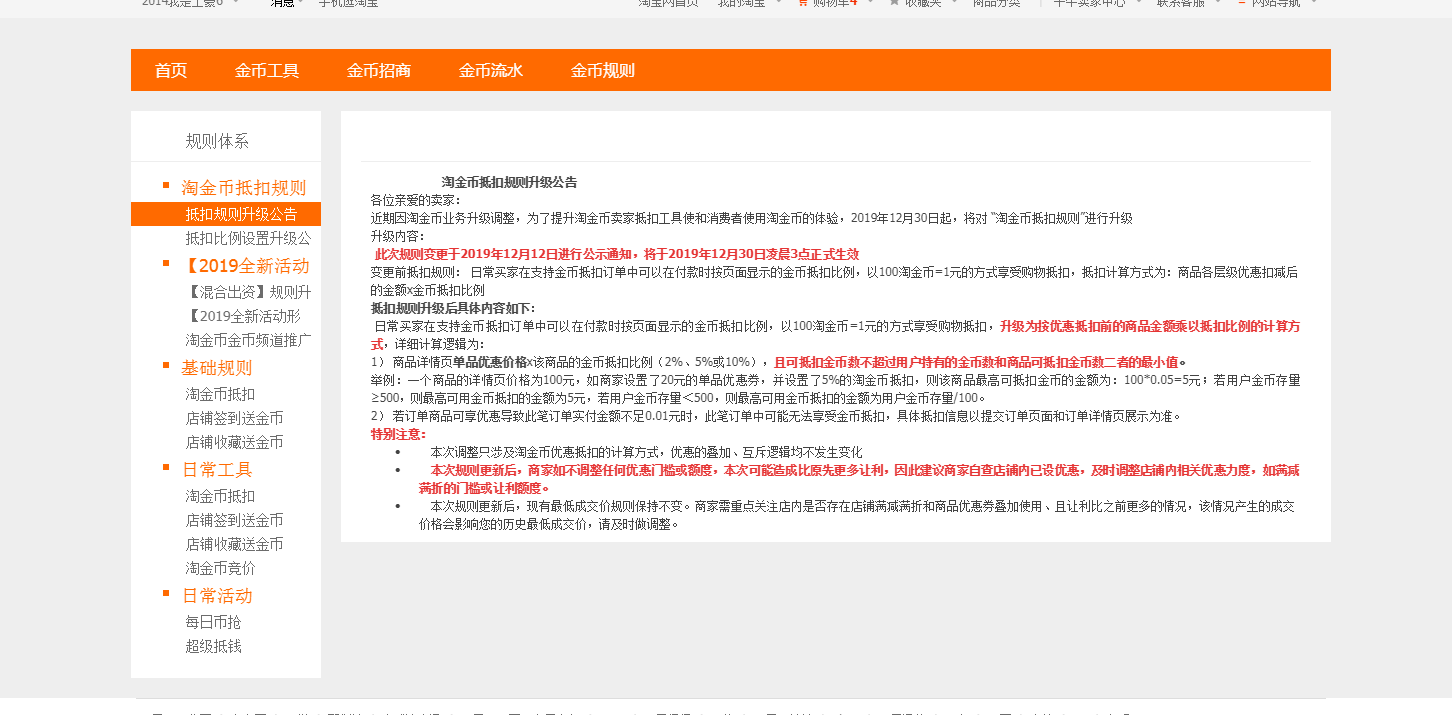
Task: Click 店铺签到送金币 under 日常工具
Action: [x=234, y=520]
